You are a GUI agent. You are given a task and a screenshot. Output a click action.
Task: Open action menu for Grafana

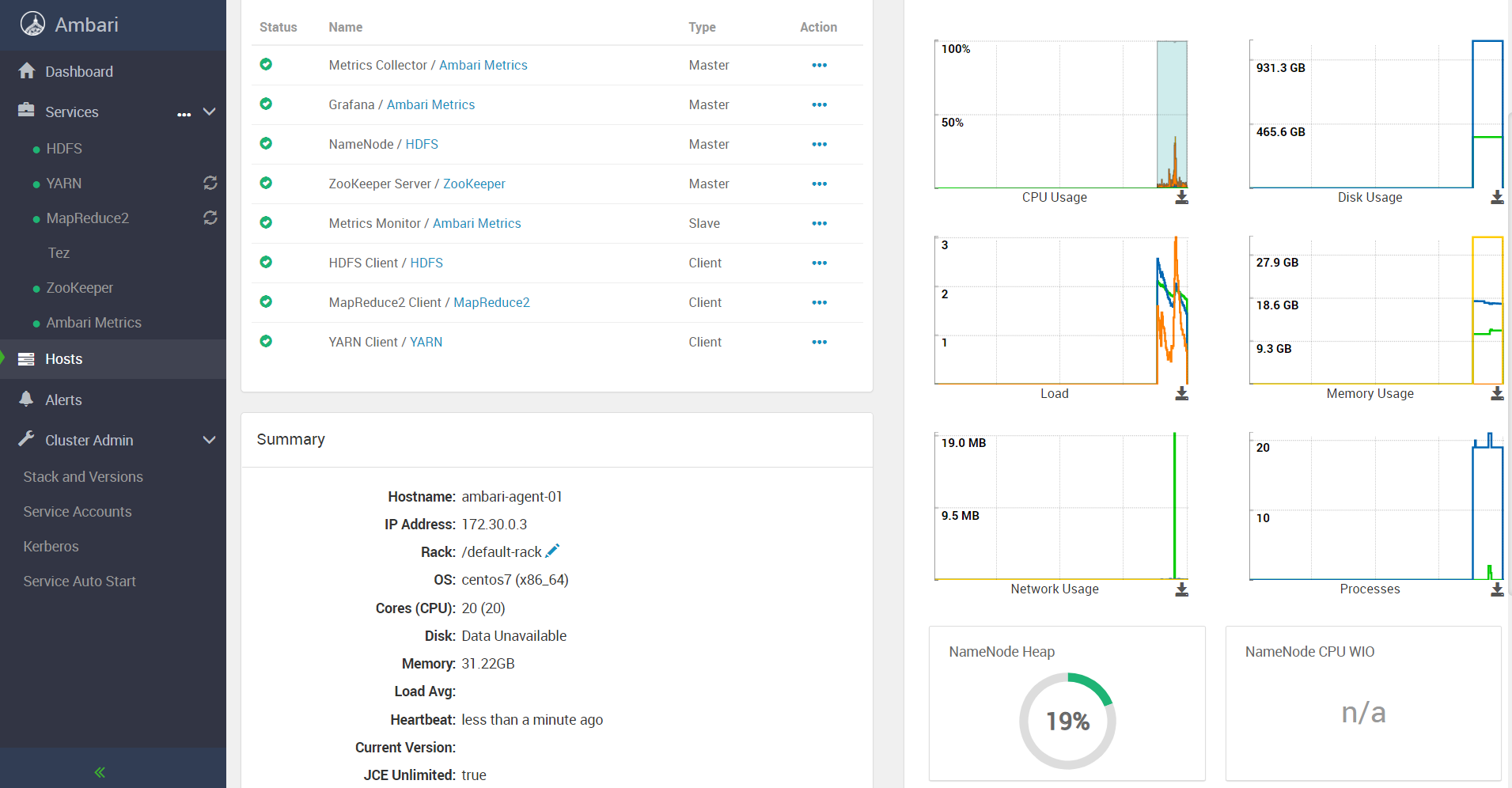(819, 104)
